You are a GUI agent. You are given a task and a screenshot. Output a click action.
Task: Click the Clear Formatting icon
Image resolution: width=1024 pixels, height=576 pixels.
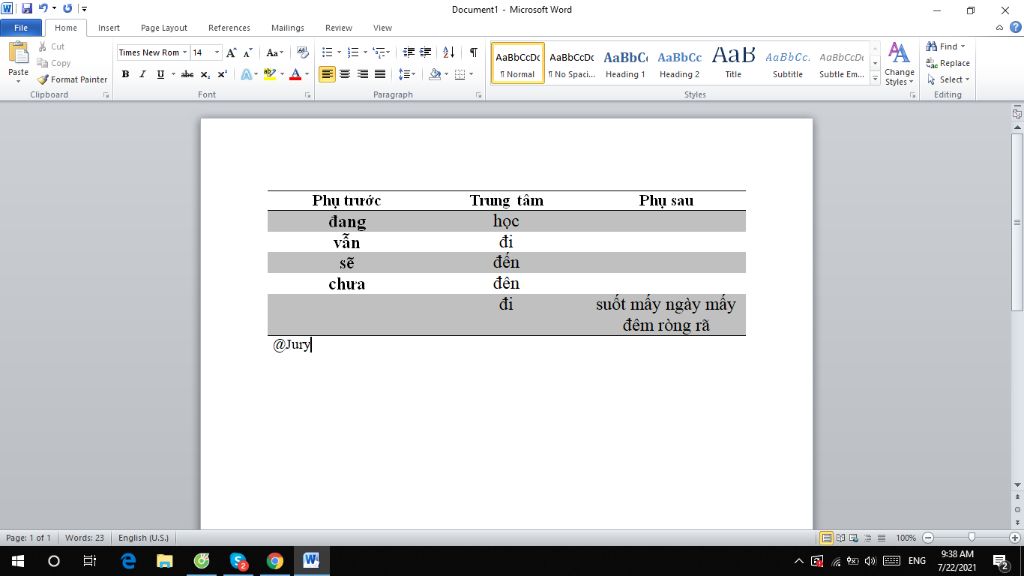(302, 53)
